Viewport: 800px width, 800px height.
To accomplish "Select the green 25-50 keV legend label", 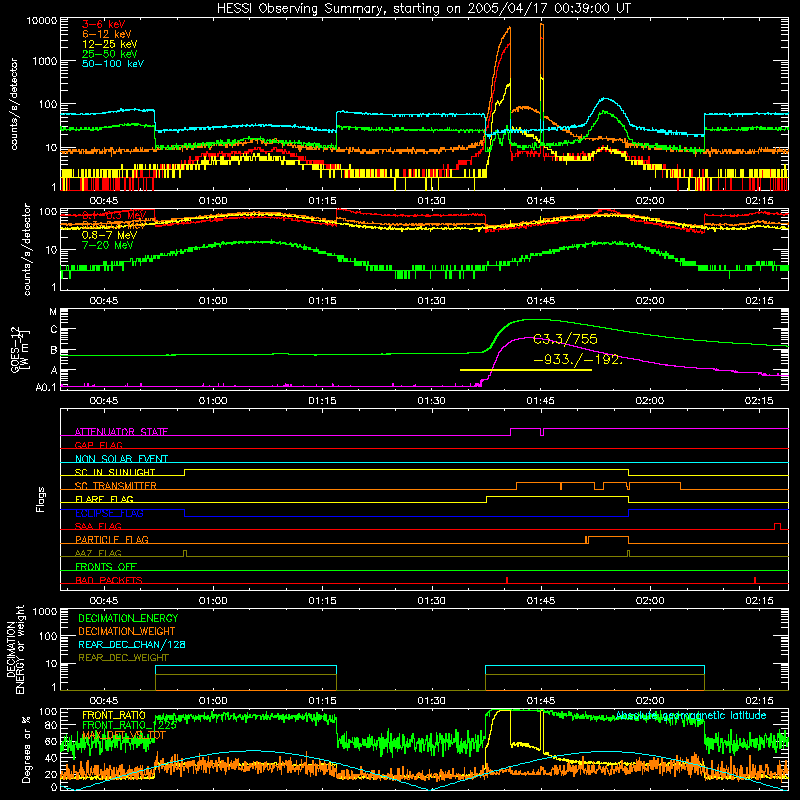I will (110, 54).
